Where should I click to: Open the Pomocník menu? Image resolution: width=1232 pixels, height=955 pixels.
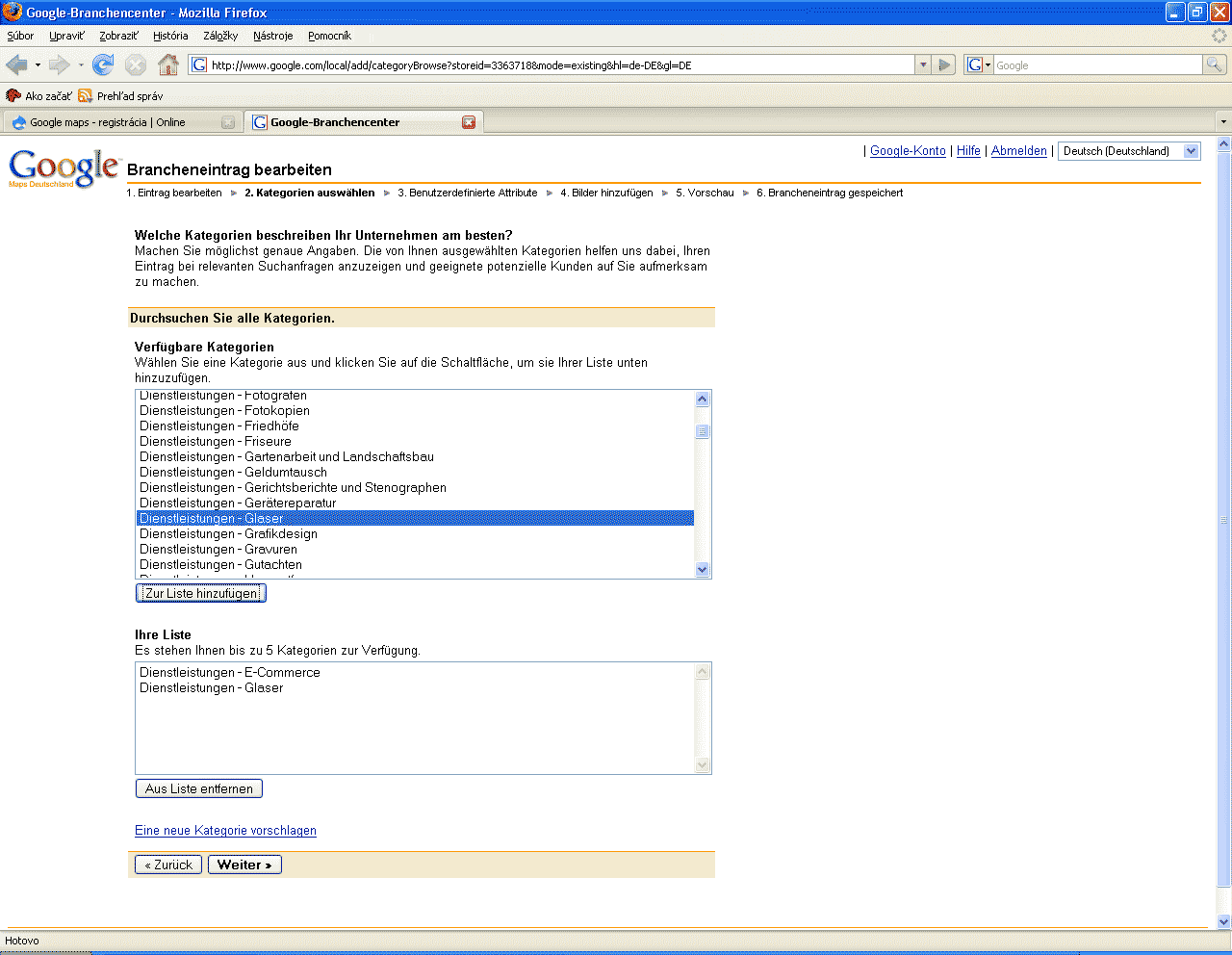coord(329,36)
